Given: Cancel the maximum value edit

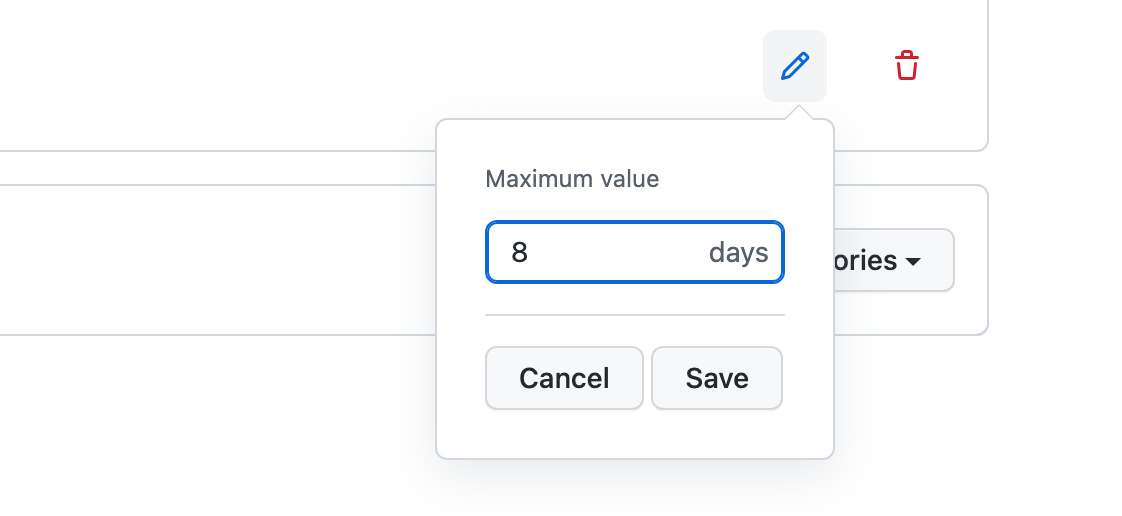Looking at the screenshot, I should (x=564, y=378).
